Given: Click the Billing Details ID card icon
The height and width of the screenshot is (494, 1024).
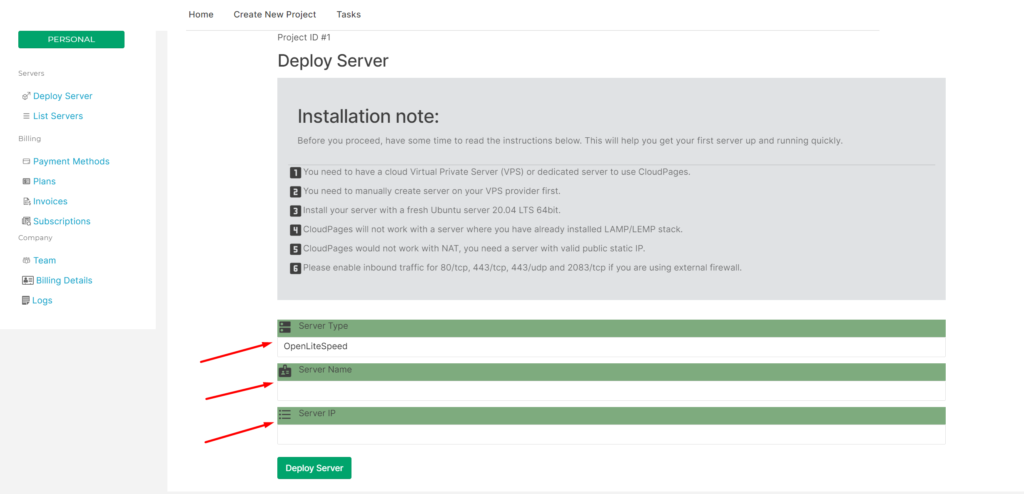Looking at the screenshot, I should click(27, 281).
